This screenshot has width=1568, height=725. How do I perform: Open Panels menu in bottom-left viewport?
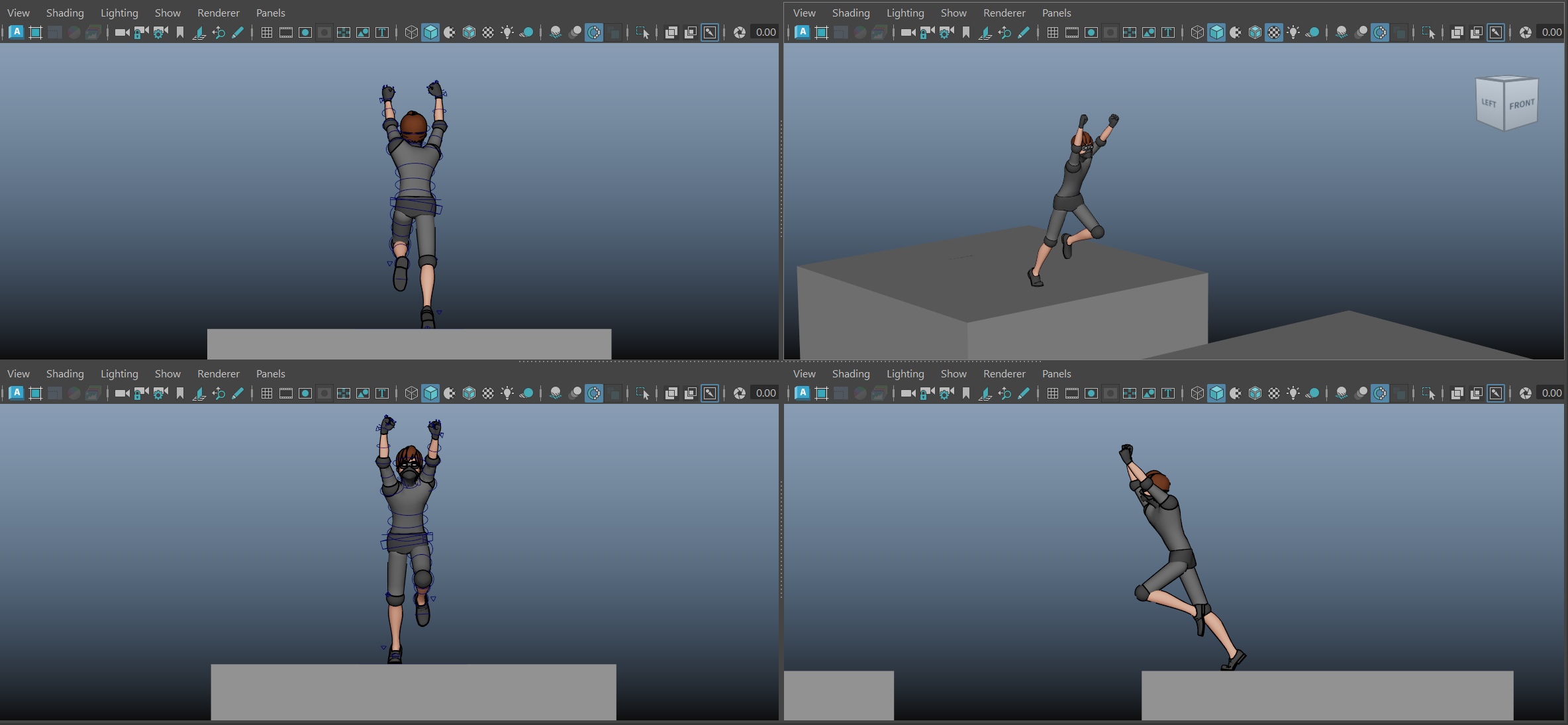pyautogui.click(x=270, y=373)
